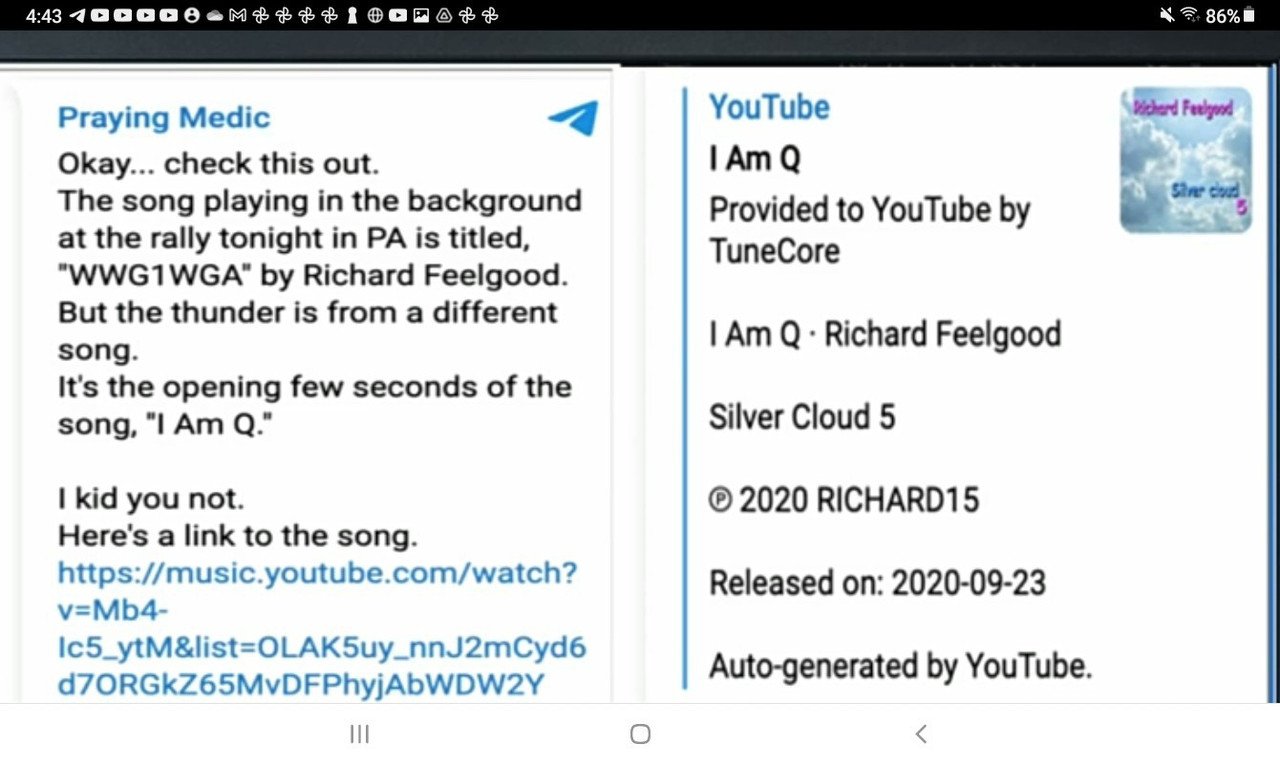The image size is (1280, 764).
Task: Open the blue YouTube preview heading
Action: [769, 107]
